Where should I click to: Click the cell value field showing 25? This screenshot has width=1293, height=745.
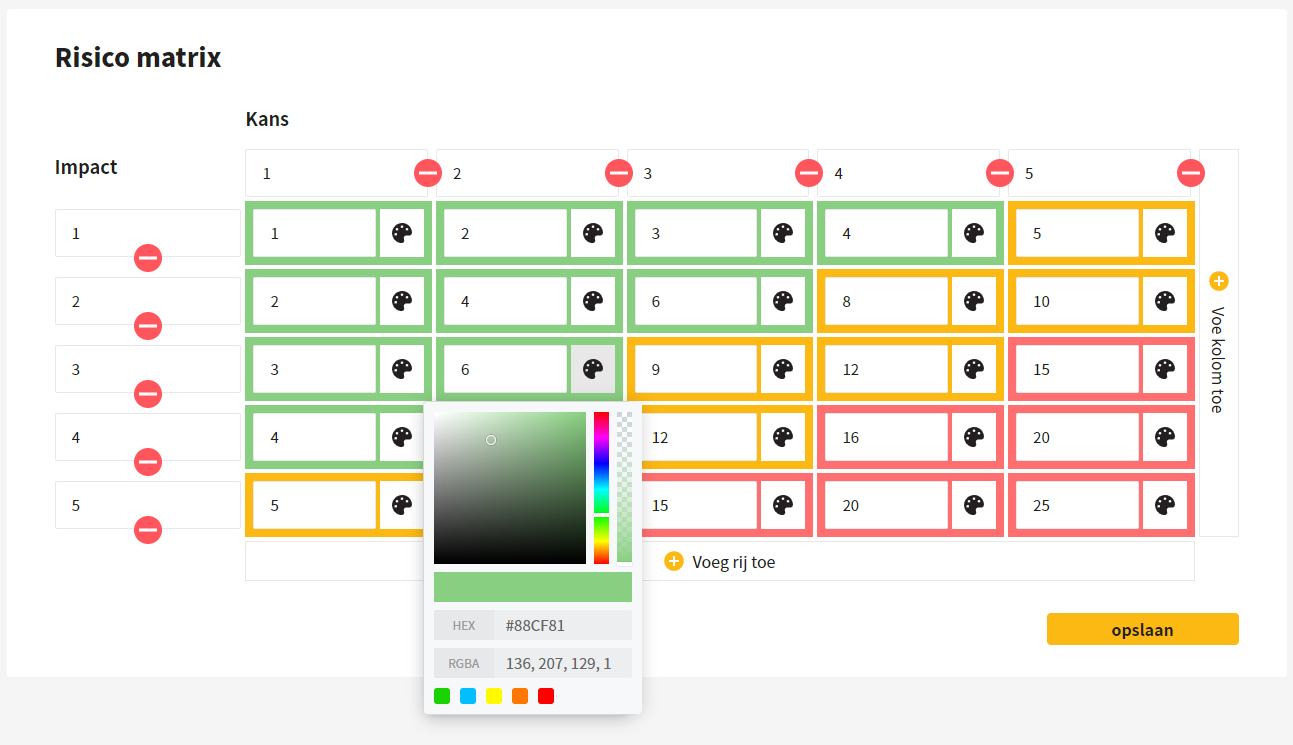click(1078, 505)
